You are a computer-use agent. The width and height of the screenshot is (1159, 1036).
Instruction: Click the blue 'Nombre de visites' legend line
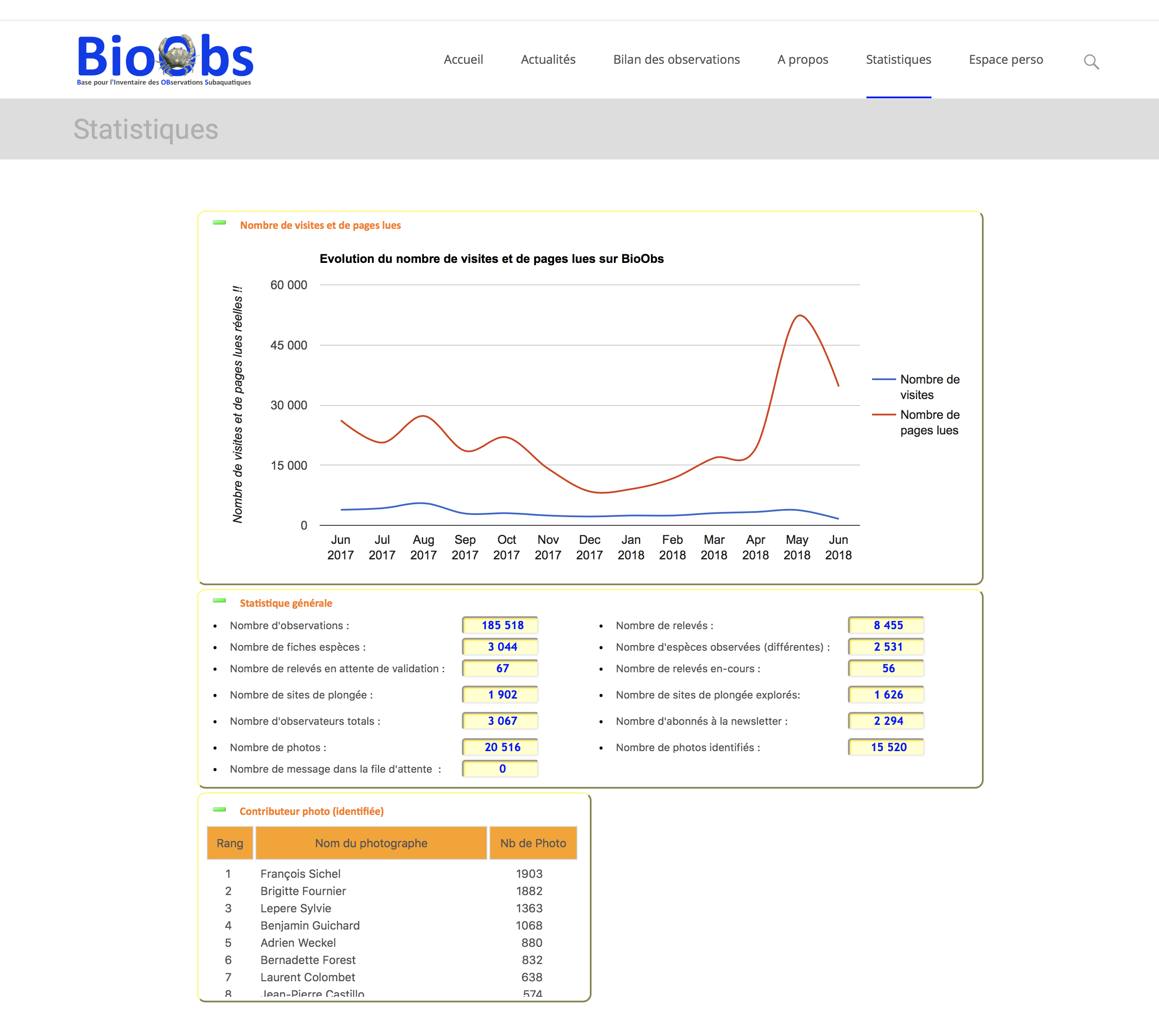884,379
